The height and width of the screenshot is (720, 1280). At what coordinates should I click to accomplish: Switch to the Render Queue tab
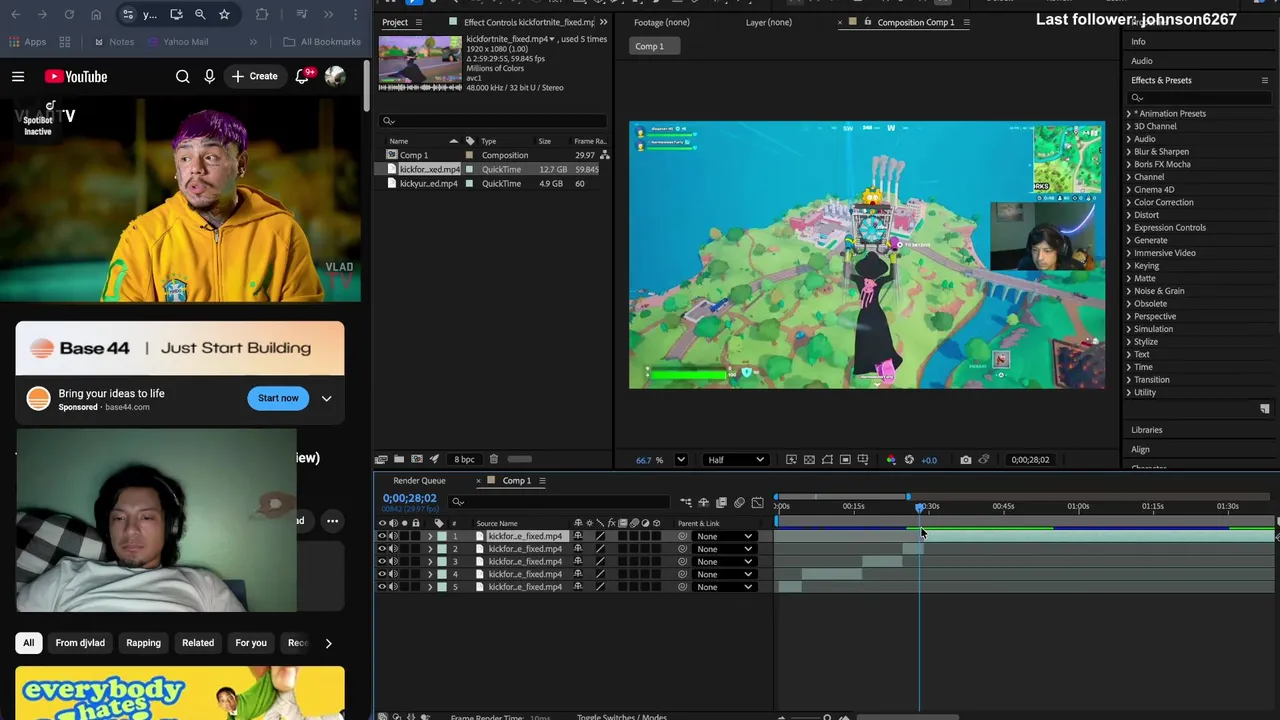point(419,481)
